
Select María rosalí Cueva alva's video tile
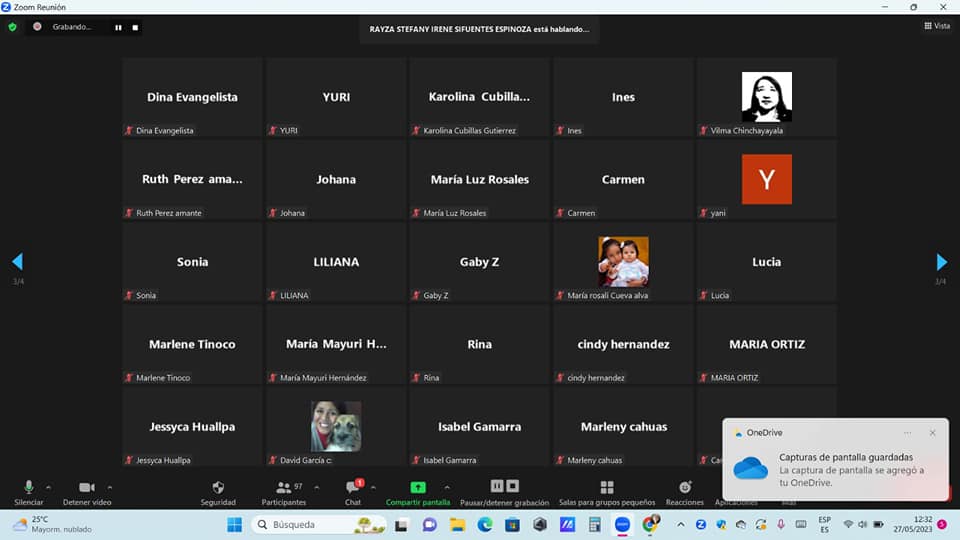[x=623, y=262]
